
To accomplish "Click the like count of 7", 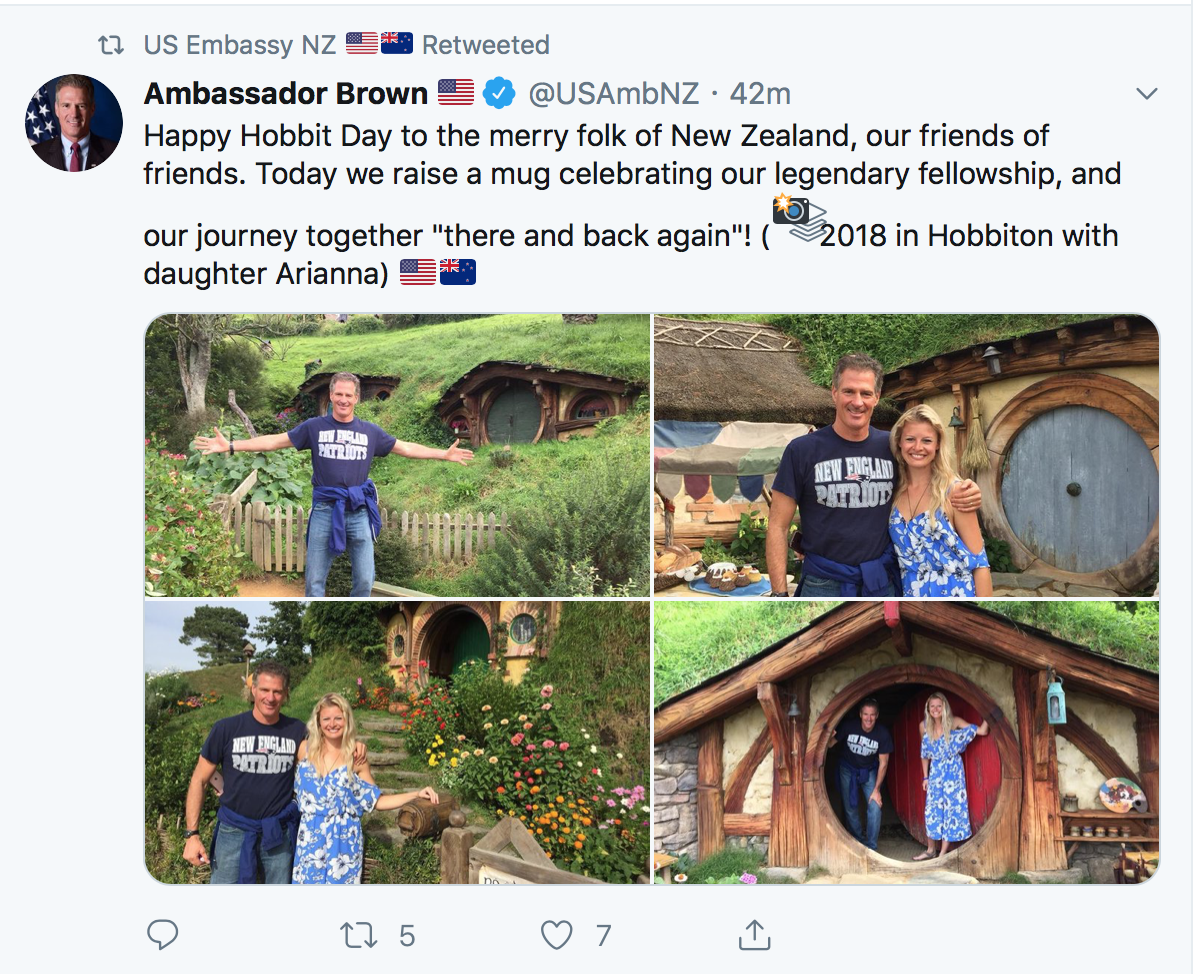I will pos(603,935).
